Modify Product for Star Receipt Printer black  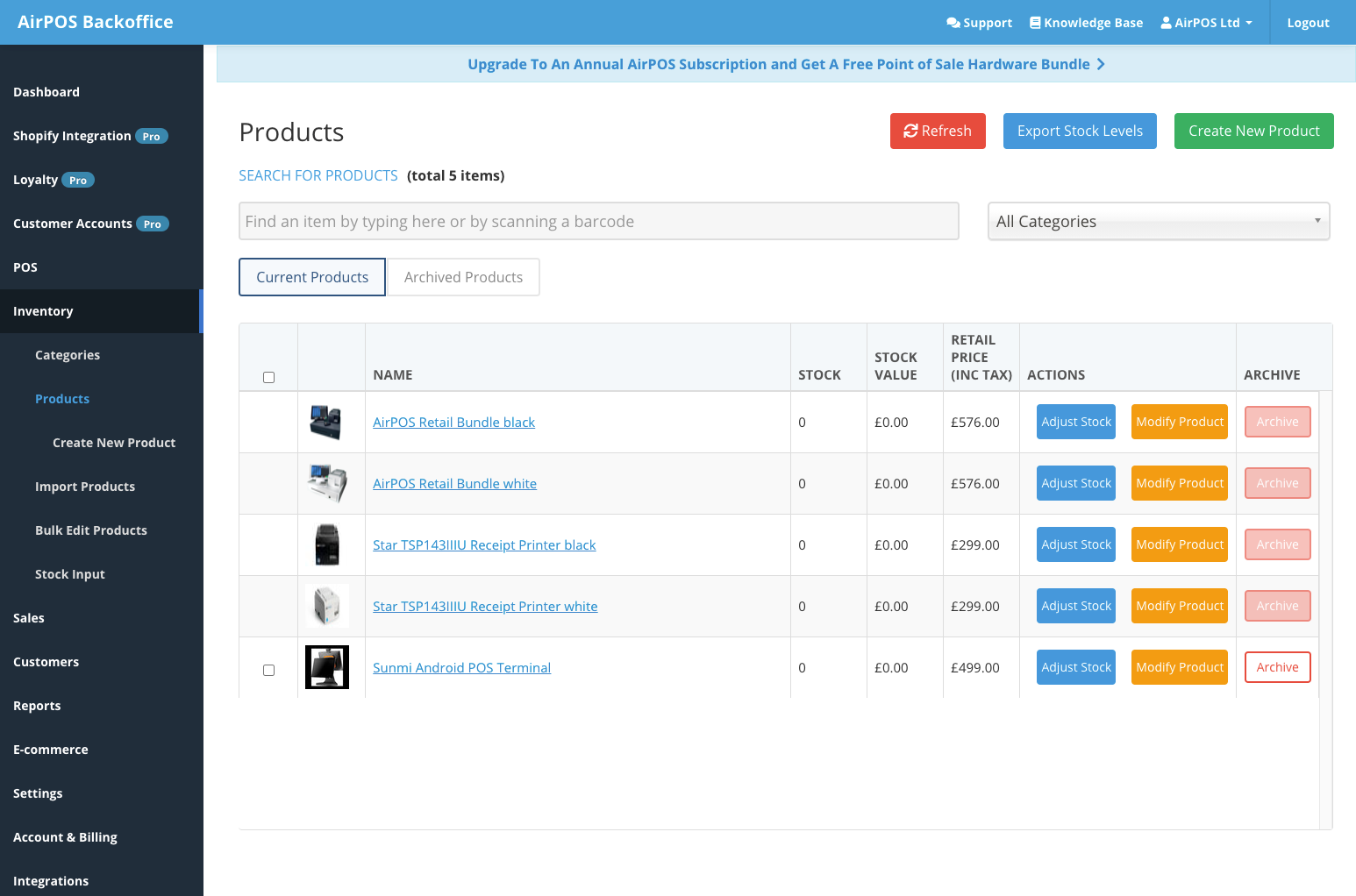click(1180, 544)
